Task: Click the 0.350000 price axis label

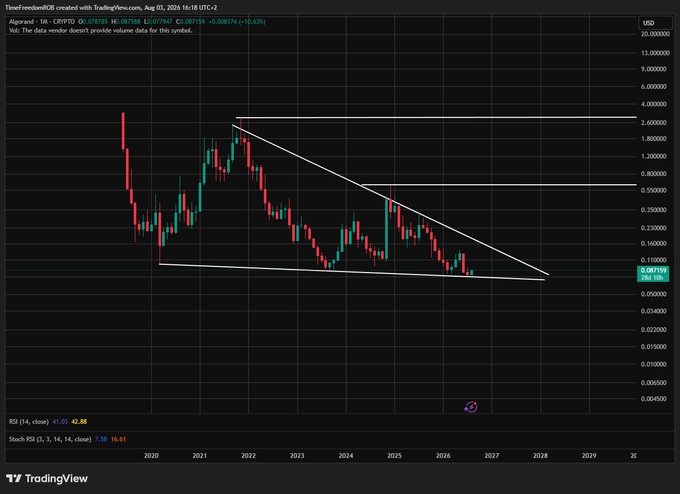Action: point(655,210)
